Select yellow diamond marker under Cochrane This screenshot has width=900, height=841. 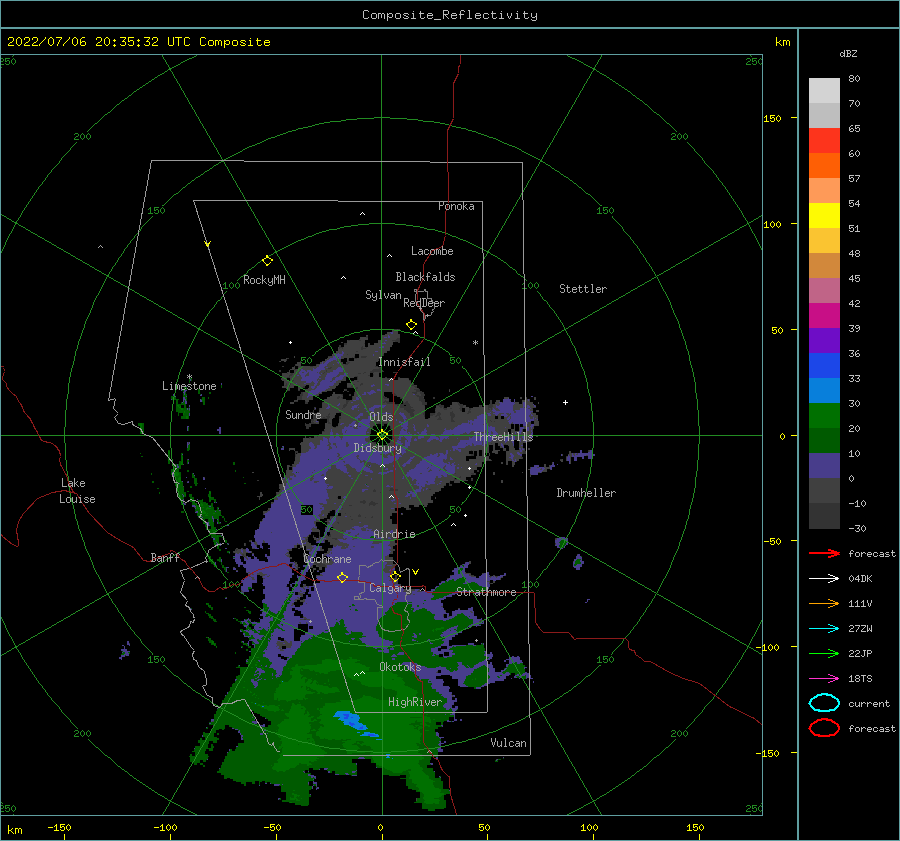pos(343,577)
